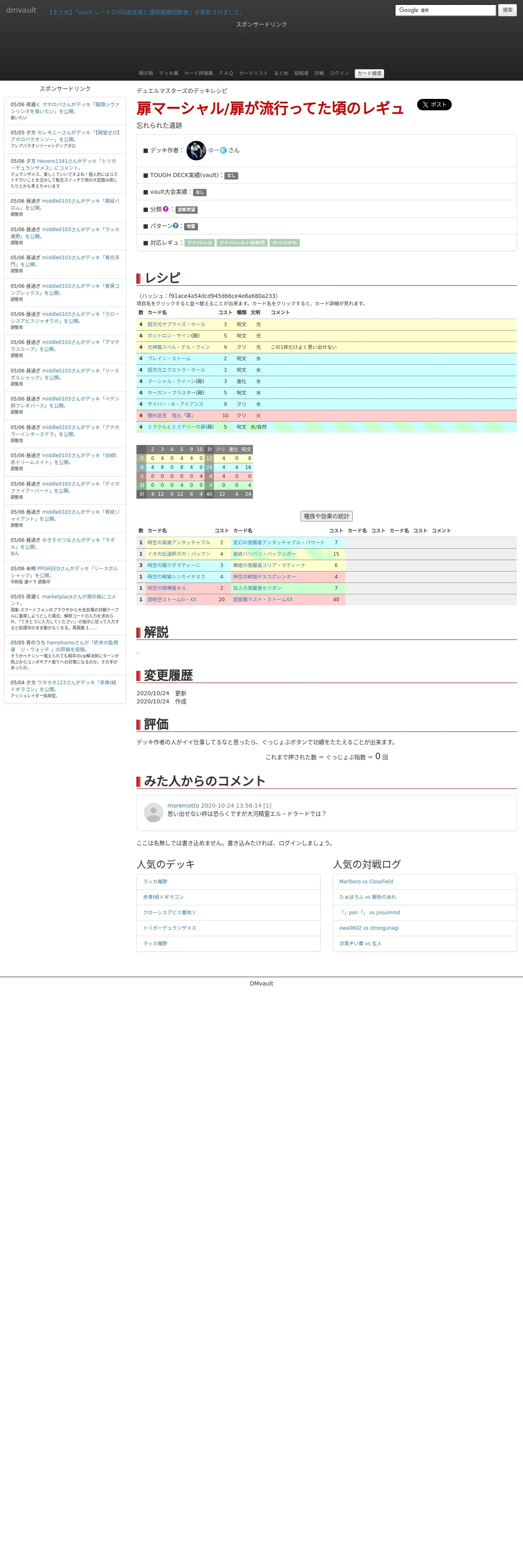This screenshot has height=1568, width=523.
Task: Open the カード評価集 menu item
Action: pos(198,73)
